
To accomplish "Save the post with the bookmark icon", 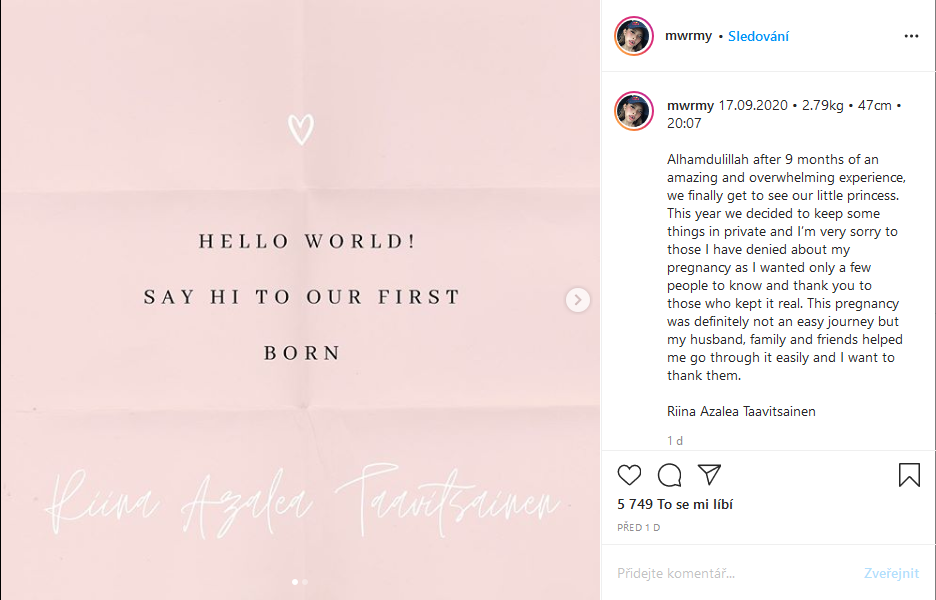I will [x=909, y=475].
